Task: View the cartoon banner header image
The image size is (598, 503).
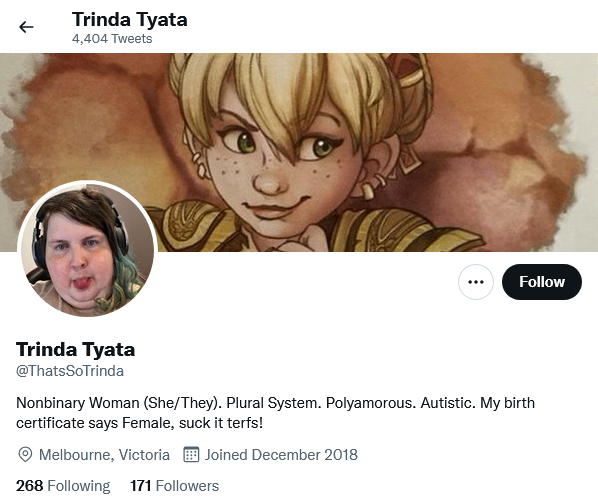Action: click(299, 152)
